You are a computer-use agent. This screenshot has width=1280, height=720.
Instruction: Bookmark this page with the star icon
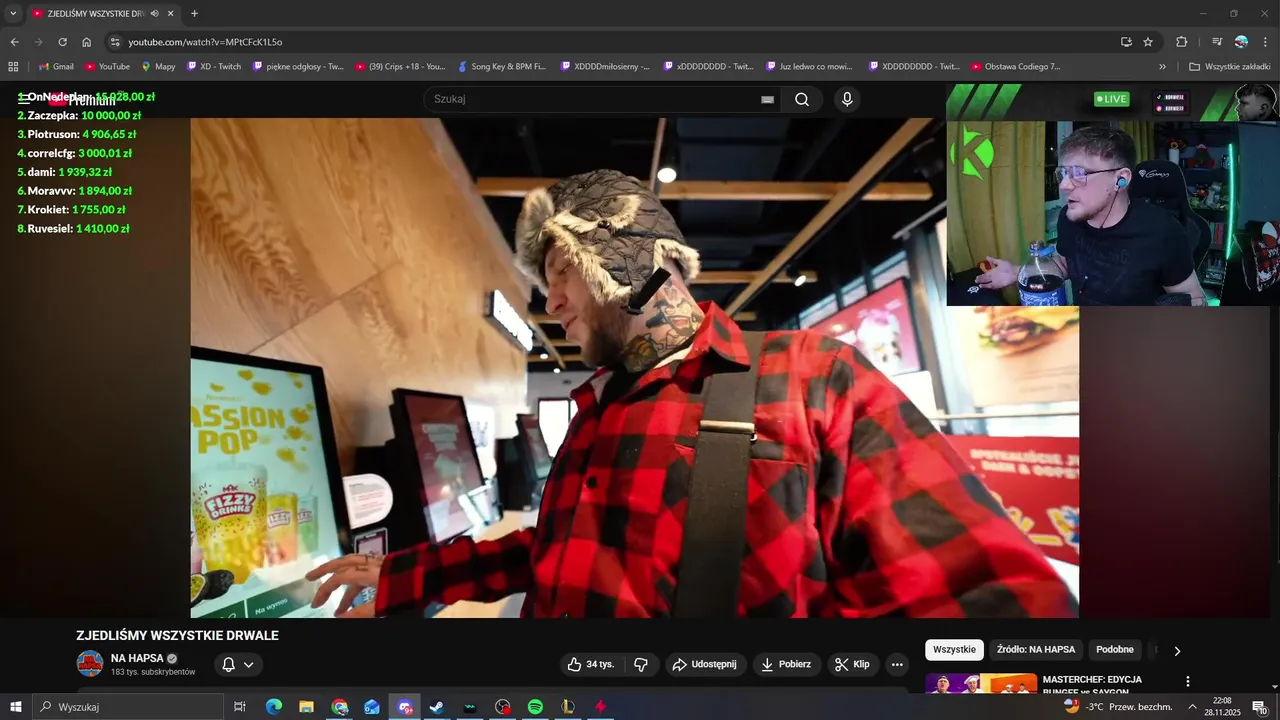(x=1148, y=42)
